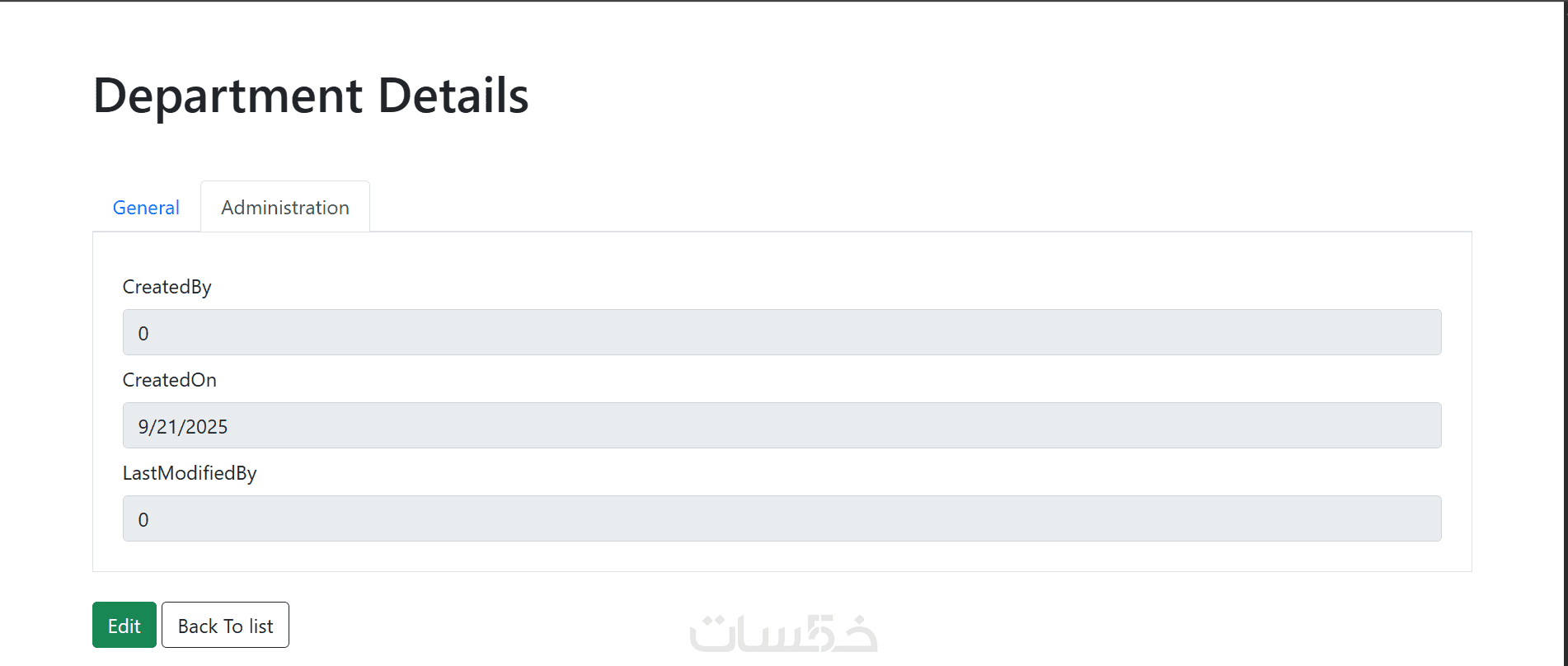Click the LastModifiedBy input field

[x=782, y=519]
